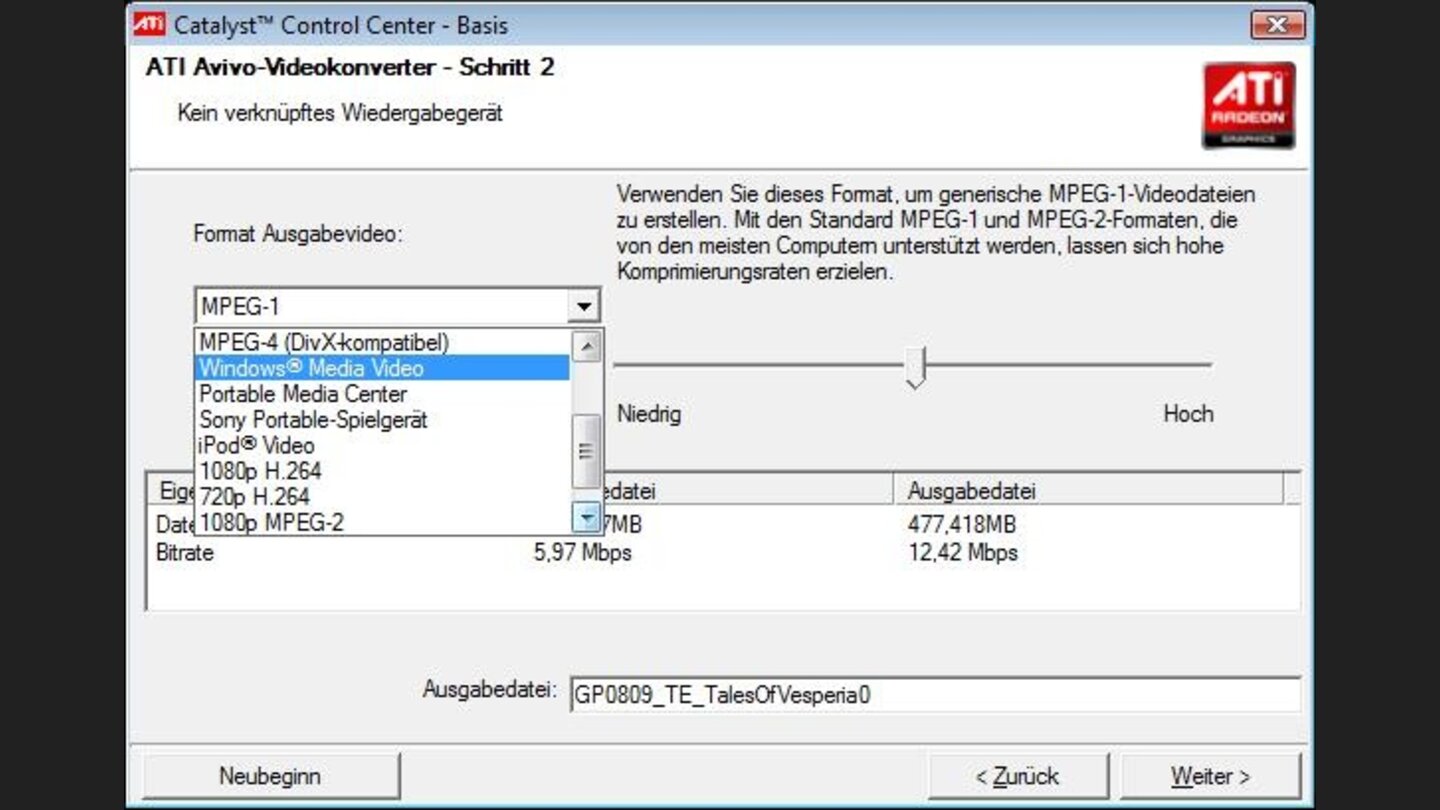
Task: Click the quality slider handle
Action: click(x=915, y=367)
